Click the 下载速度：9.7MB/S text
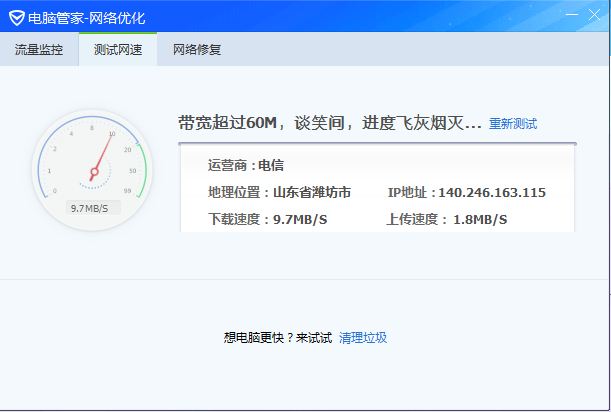611x412 pixels. point(267,219)
